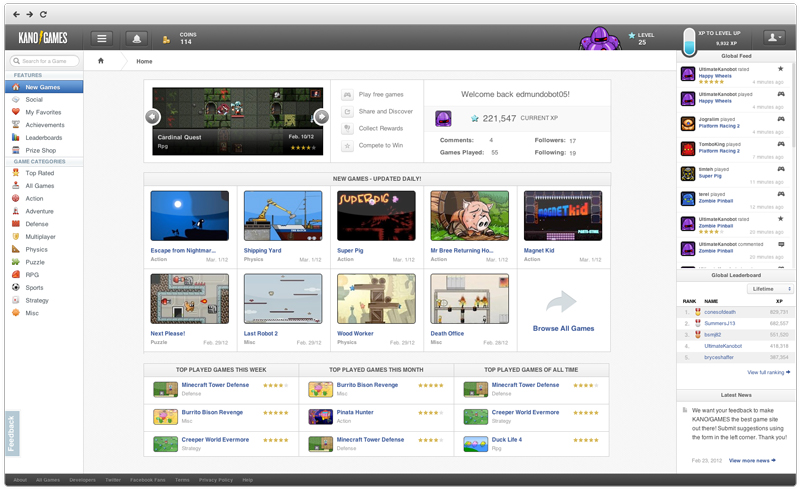Screen dimensions: 800x489
Task: Open Developers link in footer
Action: pos(82,480)
